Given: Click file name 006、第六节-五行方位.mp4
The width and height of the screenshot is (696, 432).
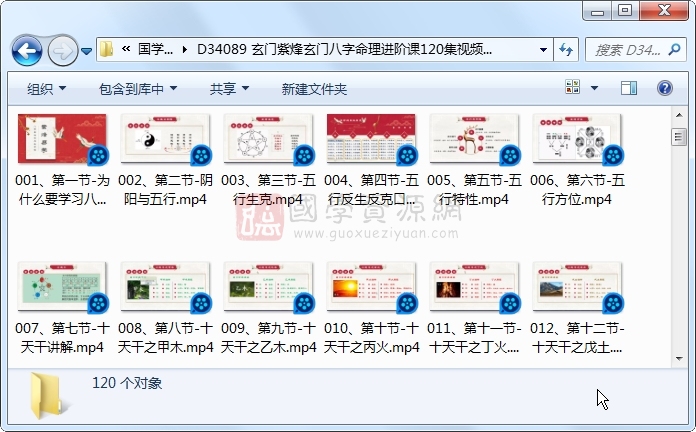Looking at the screenshot, I should click(577, 190).
